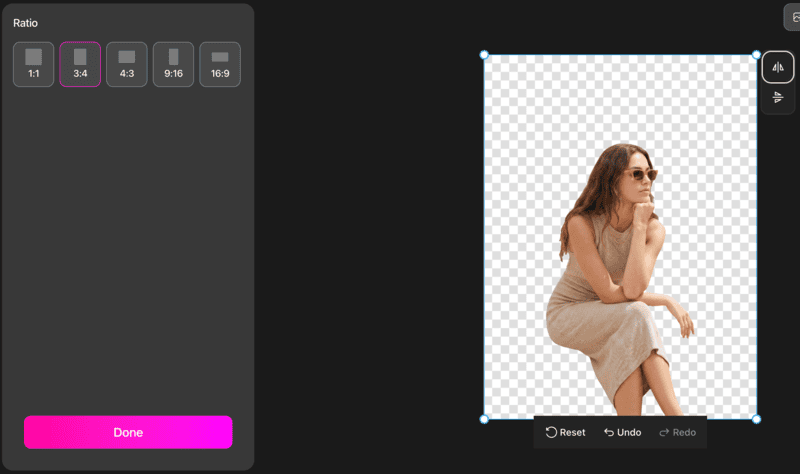The width and height of the screenshot is (800, 474).
Task: Choose the 9:16 vertical ratio
Action: (x=173, y=64)
